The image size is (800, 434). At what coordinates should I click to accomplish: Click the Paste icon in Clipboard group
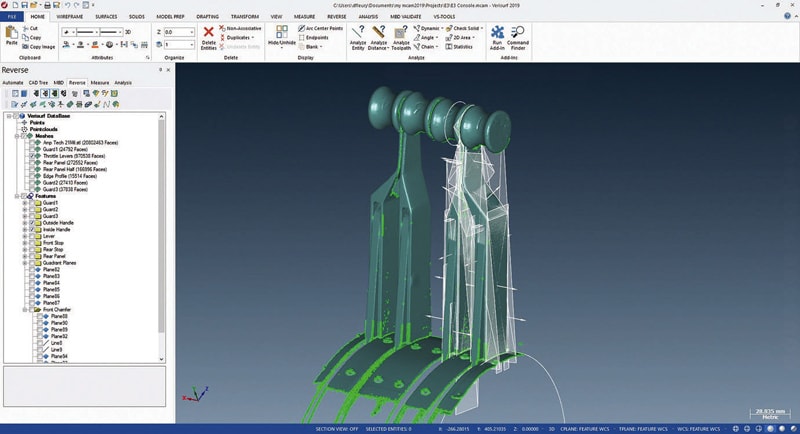click(x=11, y=33)
